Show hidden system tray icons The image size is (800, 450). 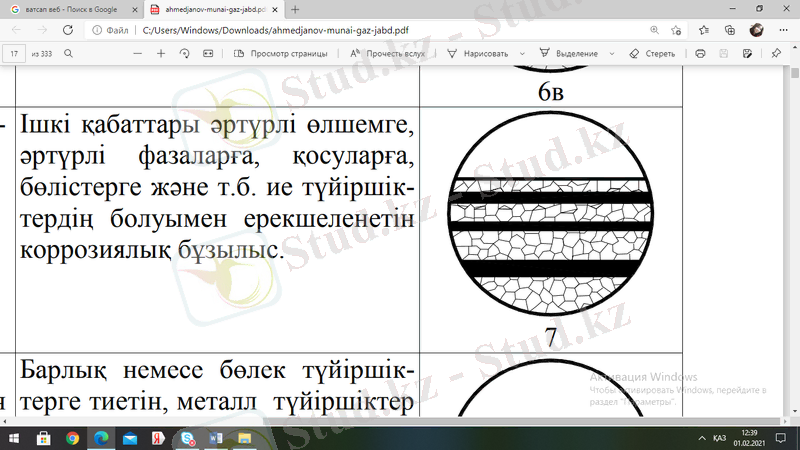tap(702, 438)
